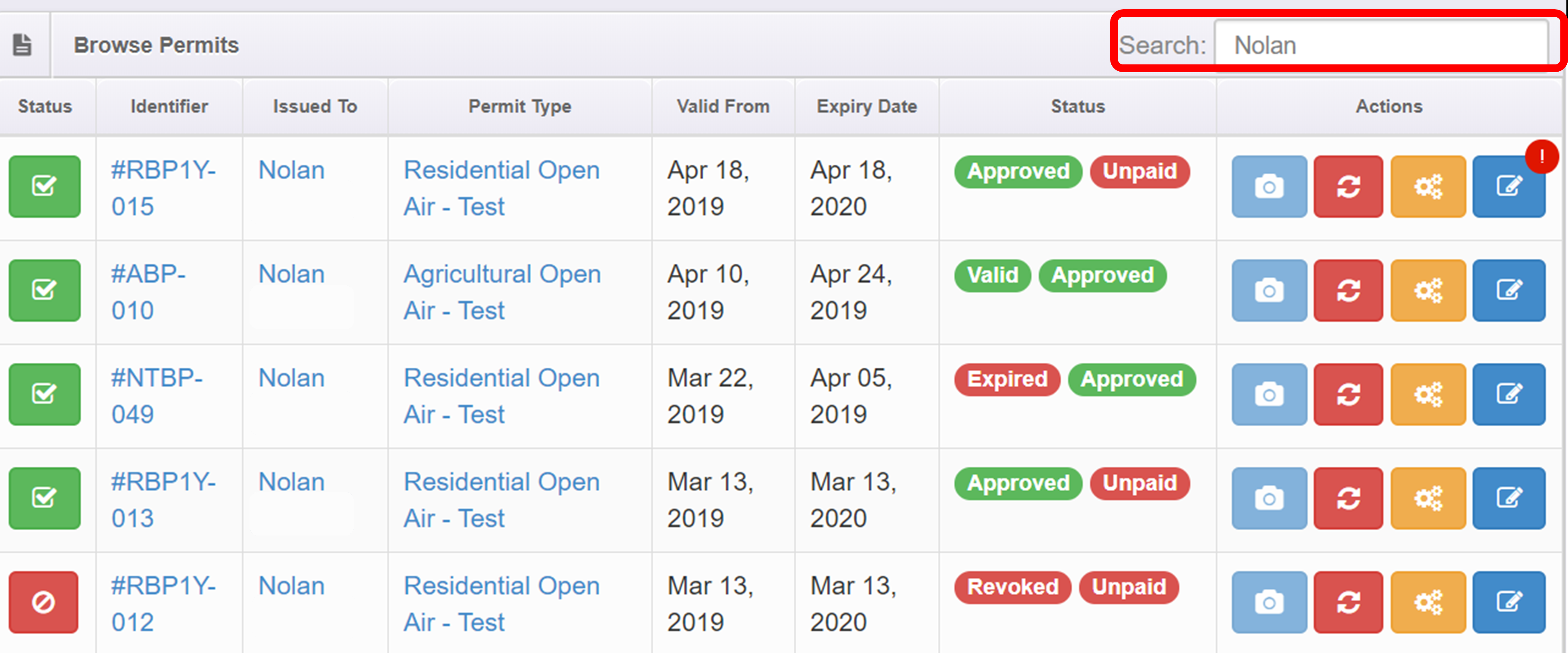Click blue edit button for permit #RBP1Y-013

tap(1508, 498)
